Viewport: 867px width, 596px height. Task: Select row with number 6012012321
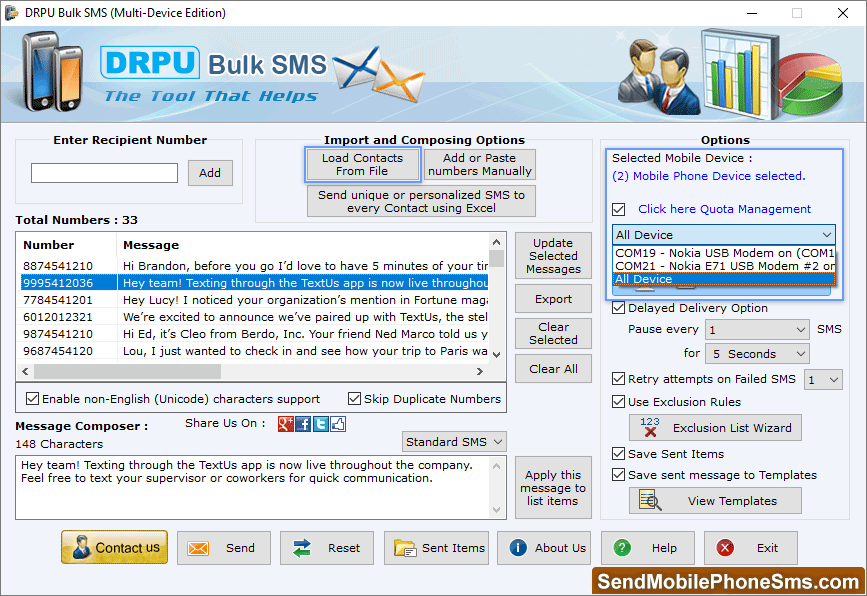[x=254, y=317]
